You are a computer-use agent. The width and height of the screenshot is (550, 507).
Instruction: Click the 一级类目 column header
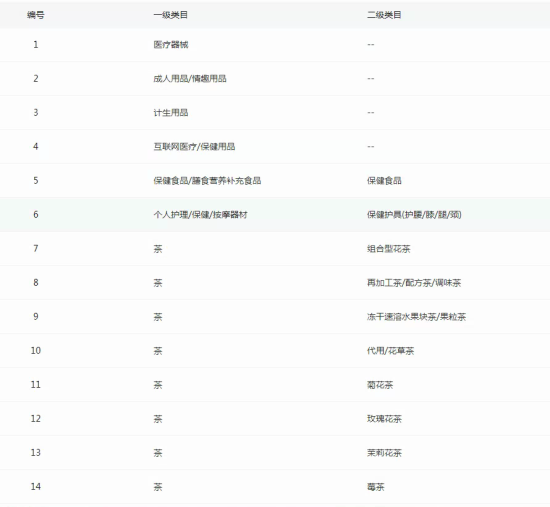(x=170, y=15)
